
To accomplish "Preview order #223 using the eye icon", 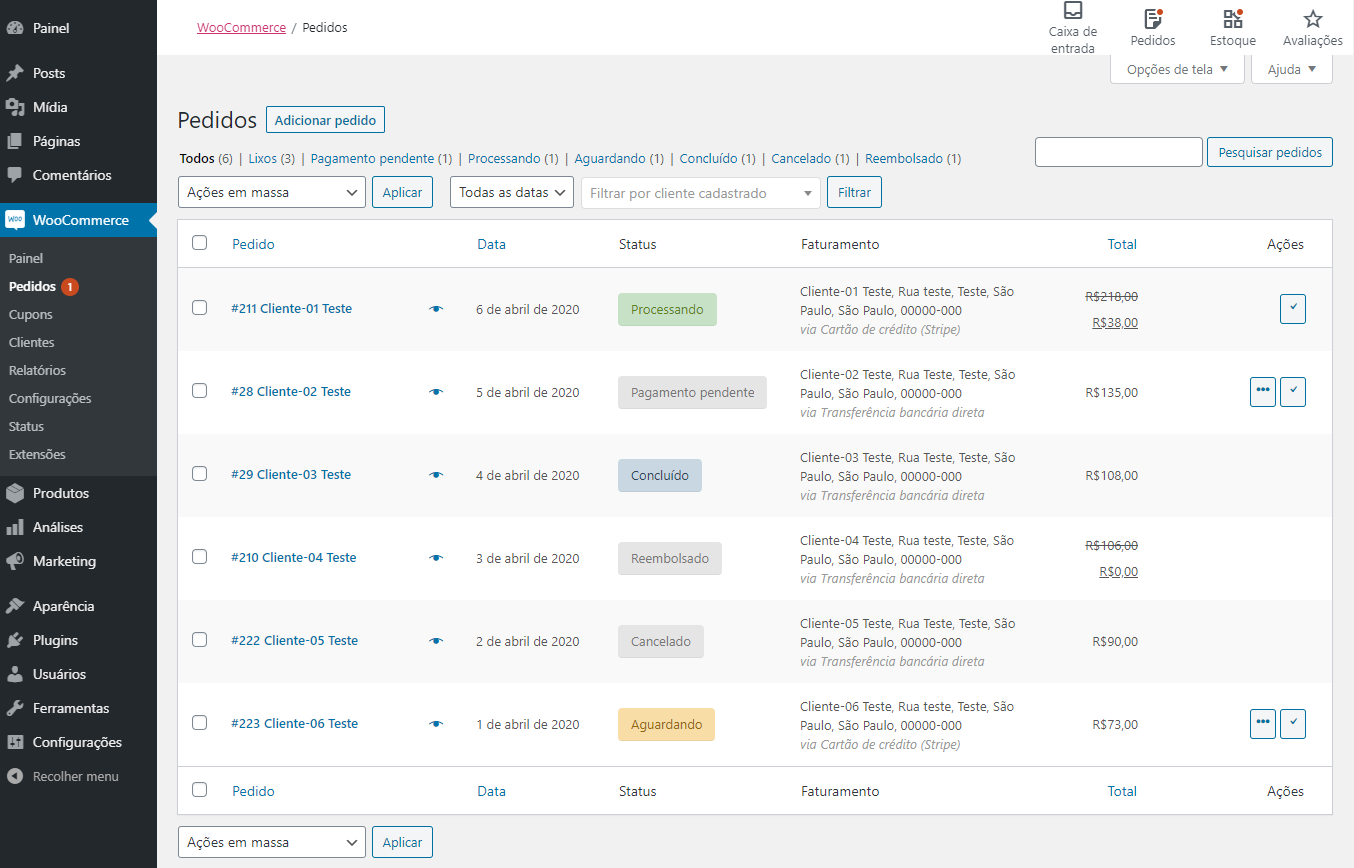I will [436, 724].
